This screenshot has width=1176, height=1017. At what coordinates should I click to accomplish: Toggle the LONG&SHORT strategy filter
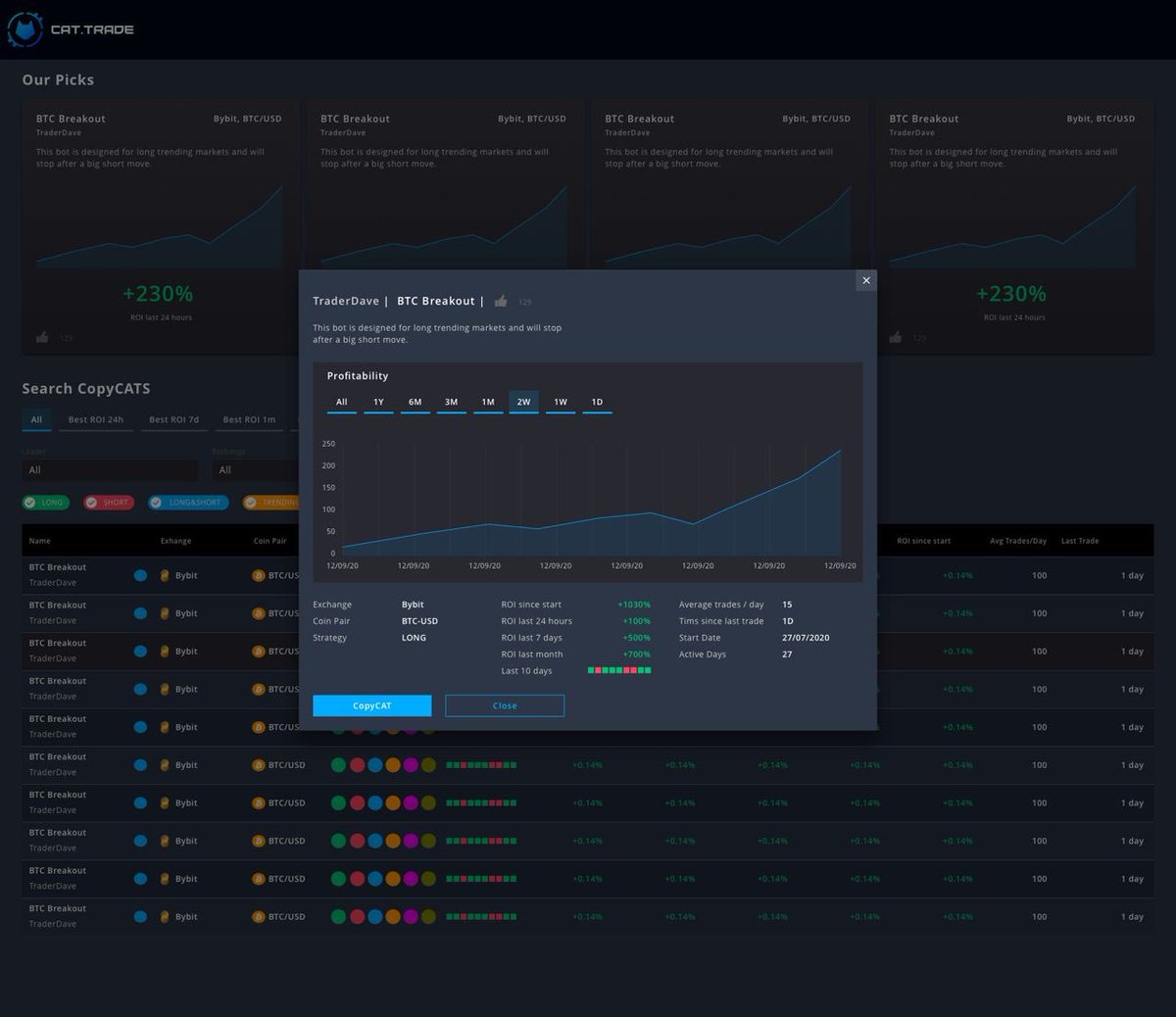pos(188,502)
